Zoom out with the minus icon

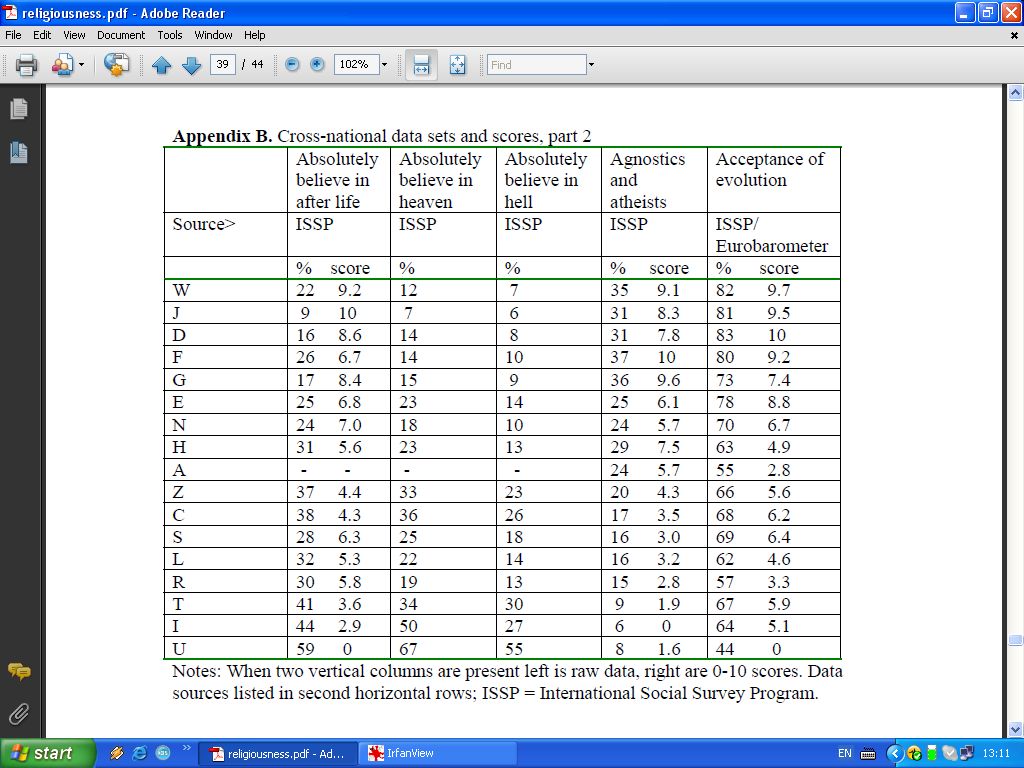292,65
